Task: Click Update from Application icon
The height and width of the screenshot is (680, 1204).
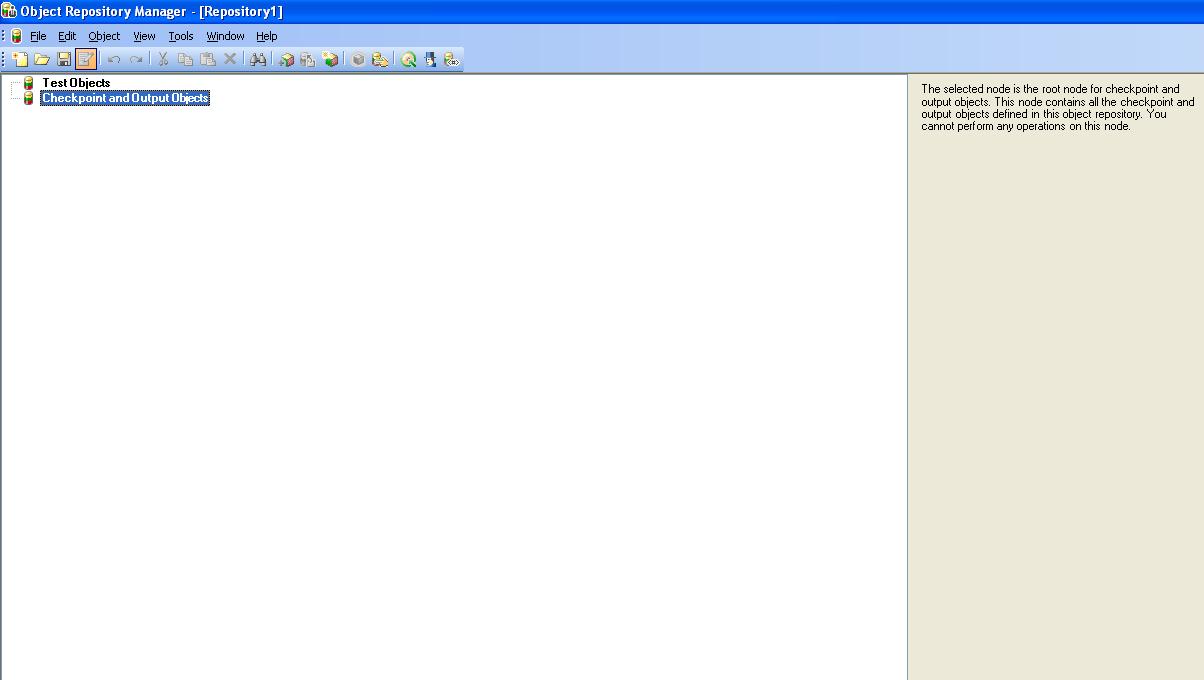Action: tap(308, 60)
